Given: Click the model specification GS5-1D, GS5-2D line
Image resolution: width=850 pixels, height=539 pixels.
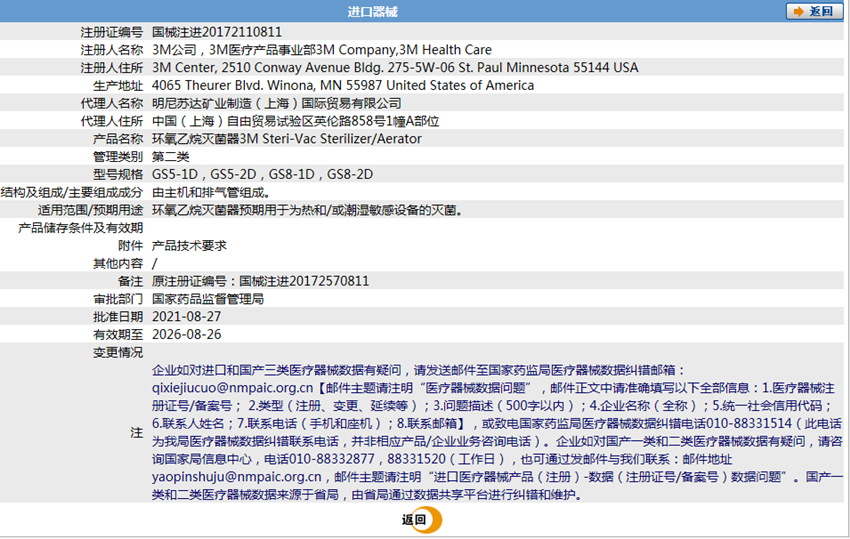Looking at the screenshot, I should [262, 175].
